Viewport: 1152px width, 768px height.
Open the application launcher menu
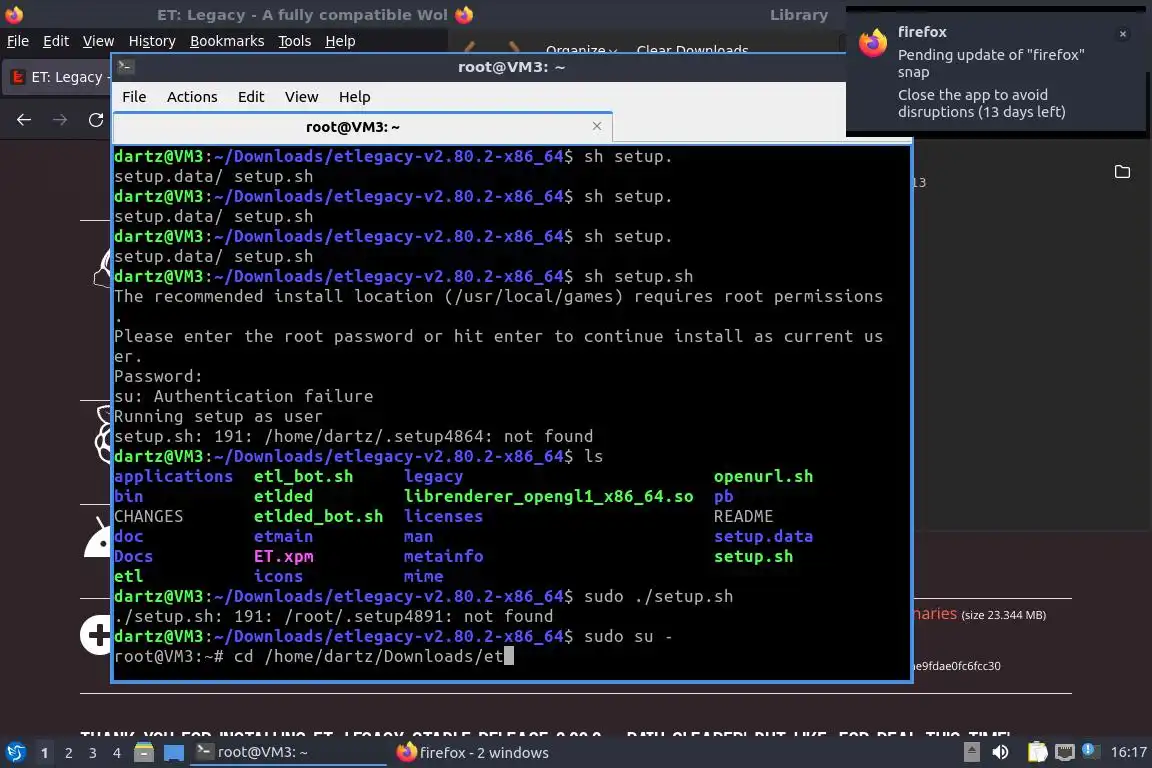(15, 753)
